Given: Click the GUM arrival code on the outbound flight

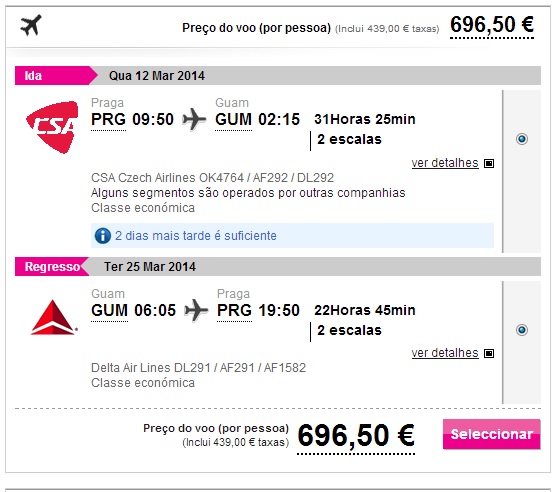Looking at the screenshot, I should coord(233,119).
